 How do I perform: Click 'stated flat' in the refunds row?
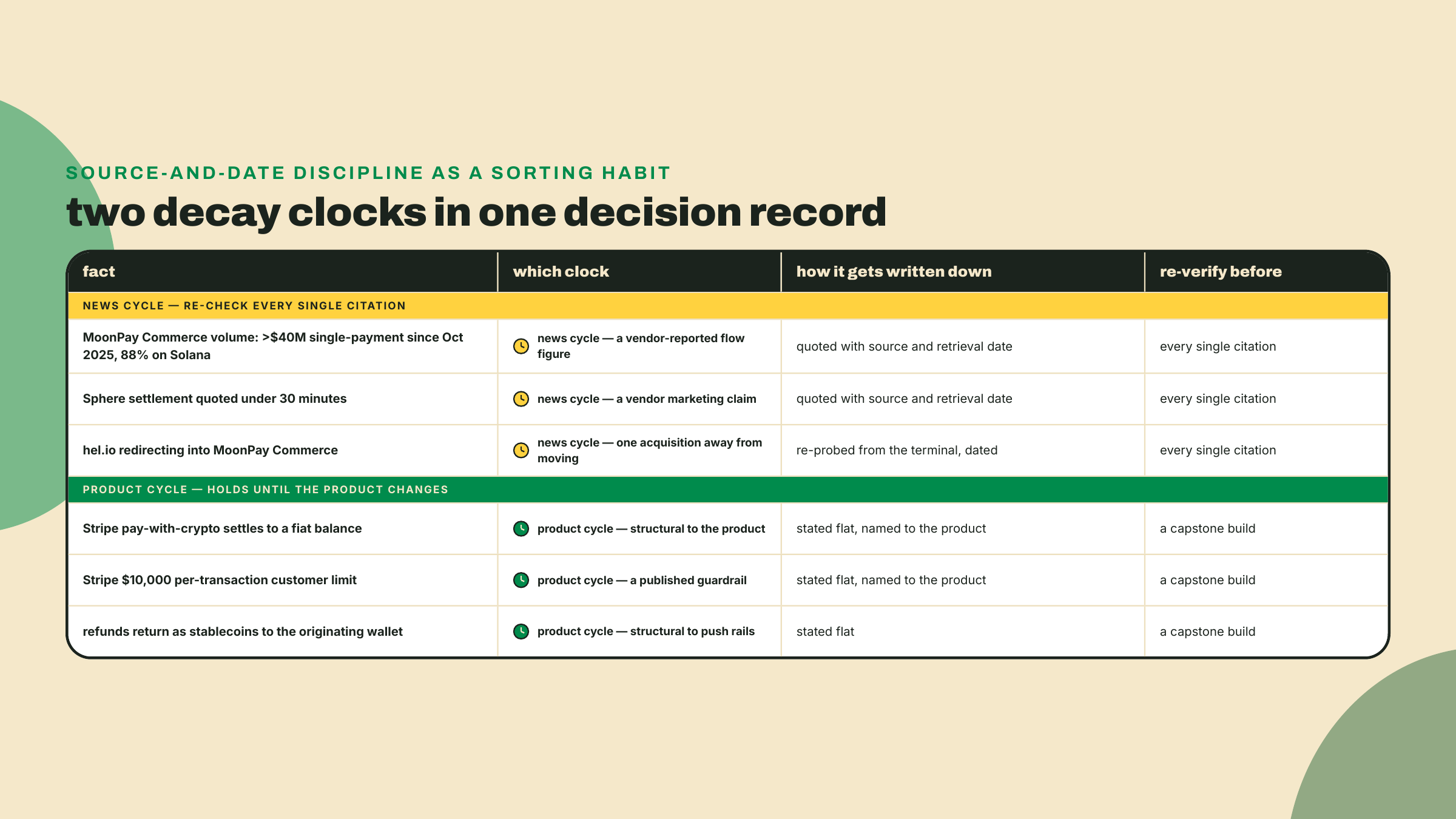[x=826, y=632]
